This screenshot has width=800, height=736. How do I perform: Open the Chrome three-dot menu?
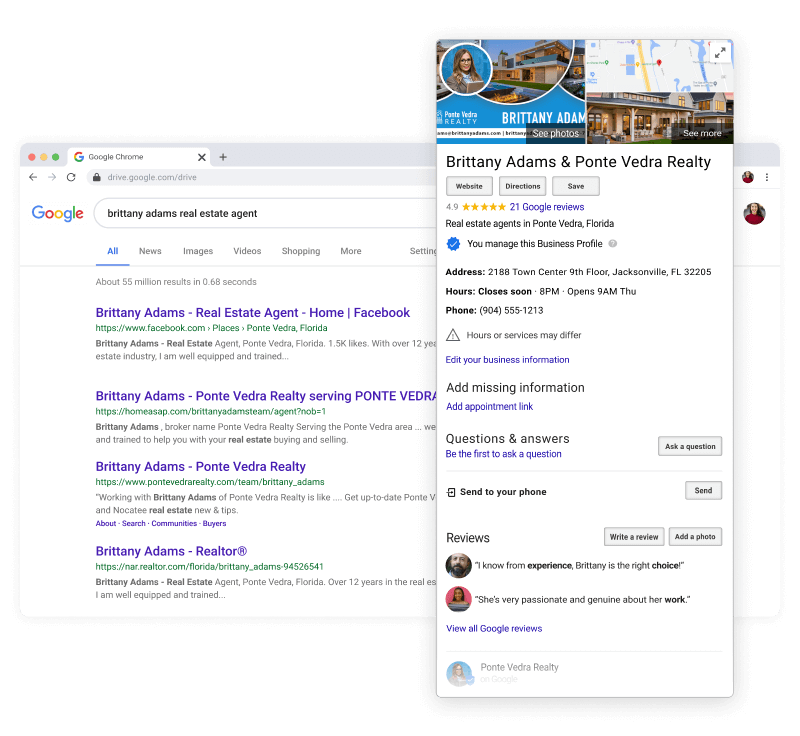pos(767,177)
